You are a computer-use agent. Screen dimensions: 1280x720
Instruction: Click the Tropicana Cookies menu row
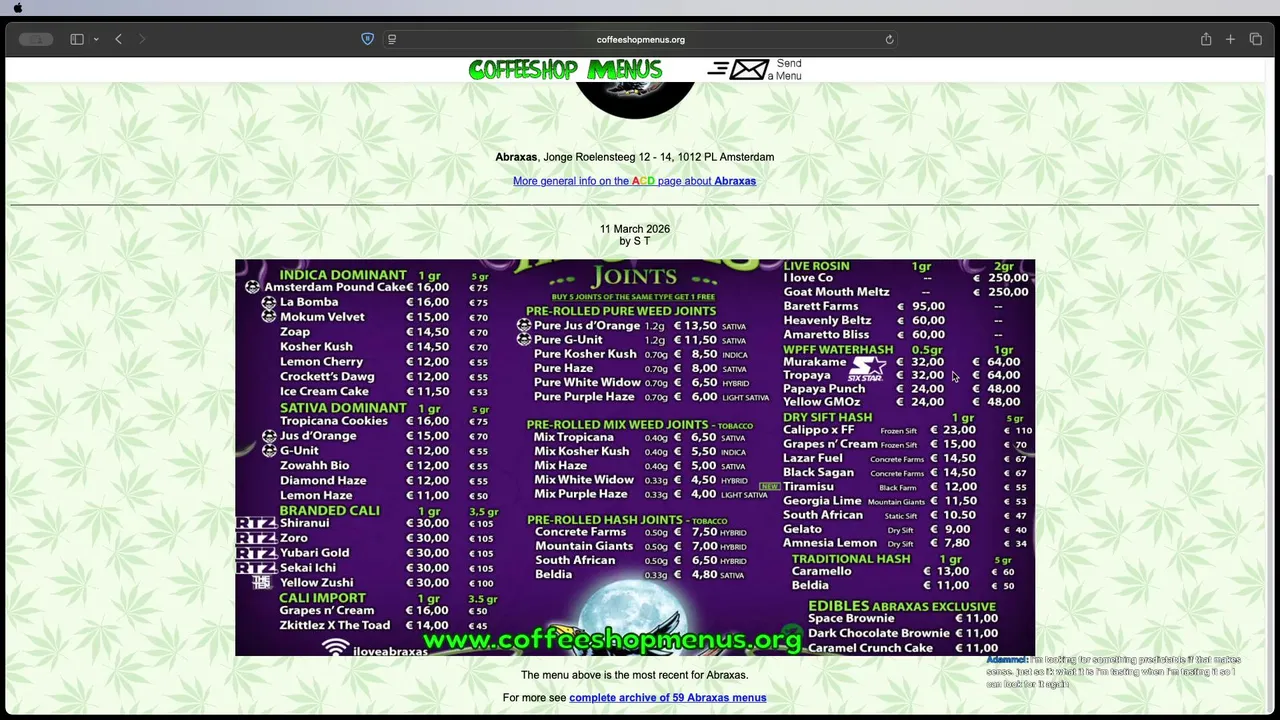click(384, 421)
